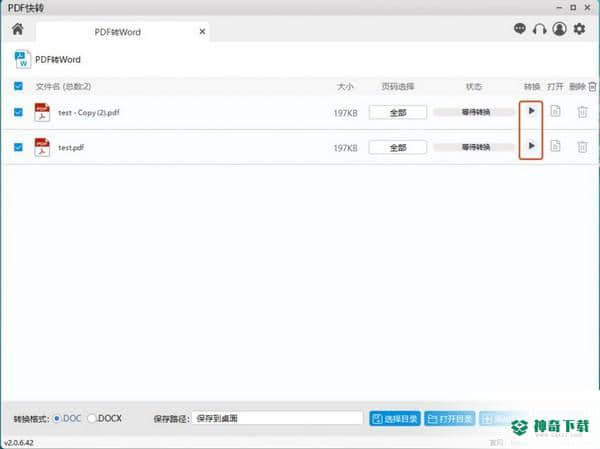Viewport: 600px width, 449px height.
Task: Click the 状态 column header
Action: tap(474, 87)
